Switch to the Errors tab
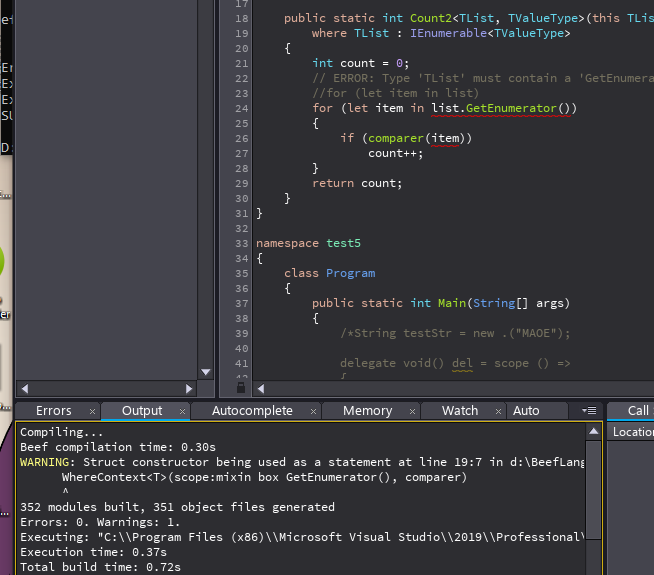This screenshot has width=654, height=575. [x=53, y=411]
